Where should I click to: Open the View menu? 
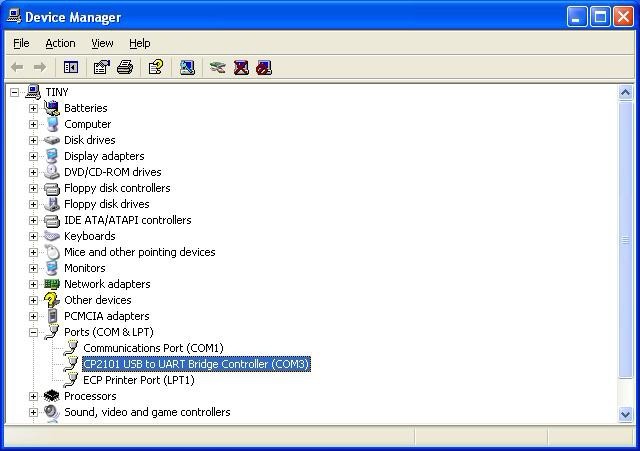(x=102, y=43)
